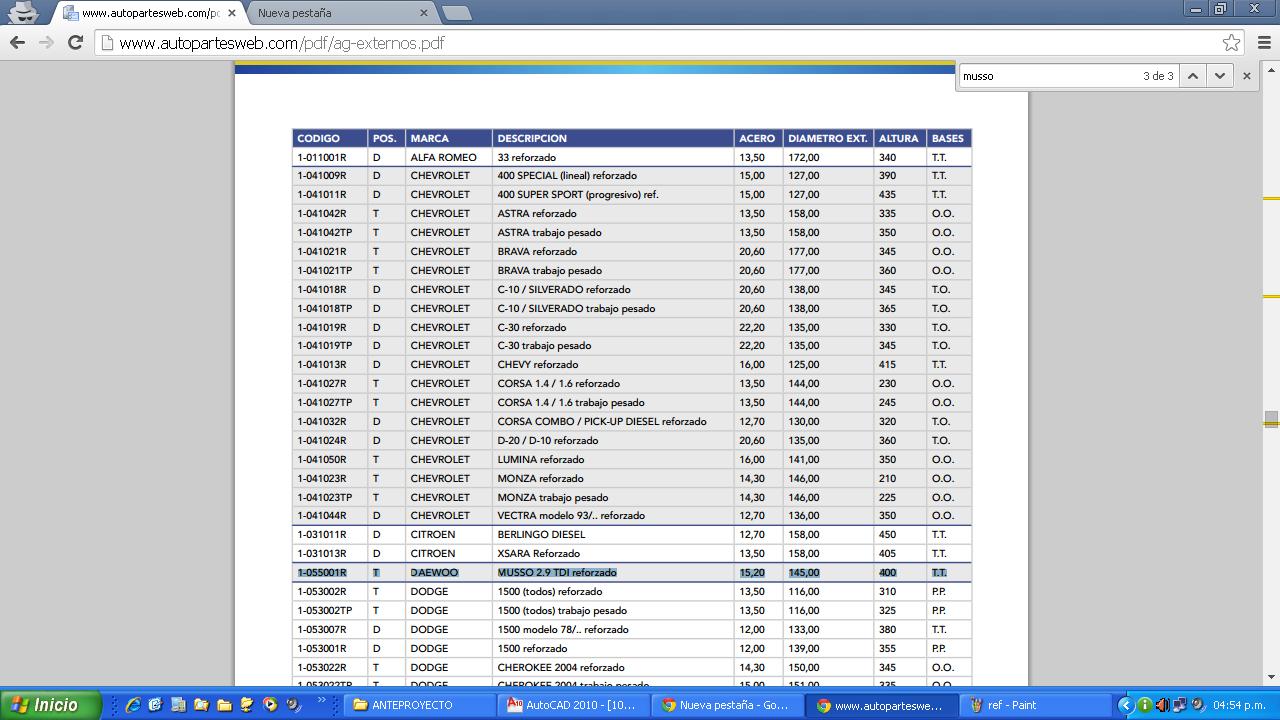Launch Windows Media Player from quick launch
The image size is (1280, 720).
(270, 705)
